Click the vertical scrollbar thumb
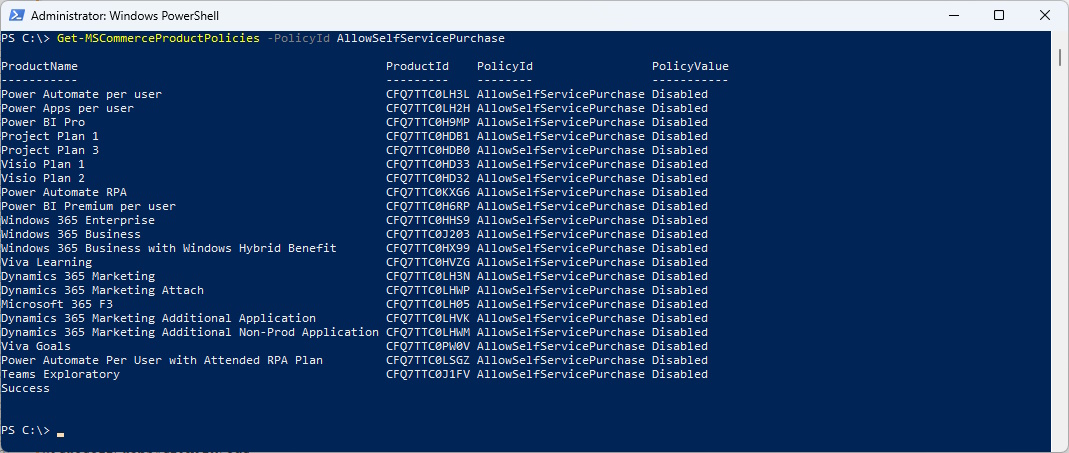Screen dimensions: 1069x453 tap(1059, 57)
